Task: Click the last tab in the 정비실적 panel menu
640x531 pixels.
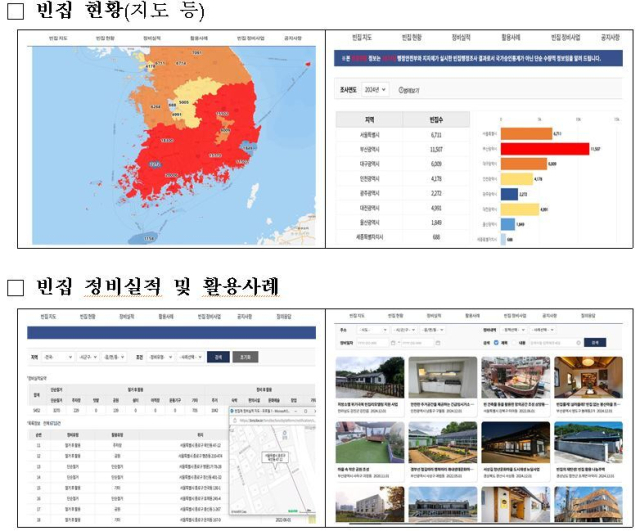Action: pyautogui.click(x=284, y=317)
